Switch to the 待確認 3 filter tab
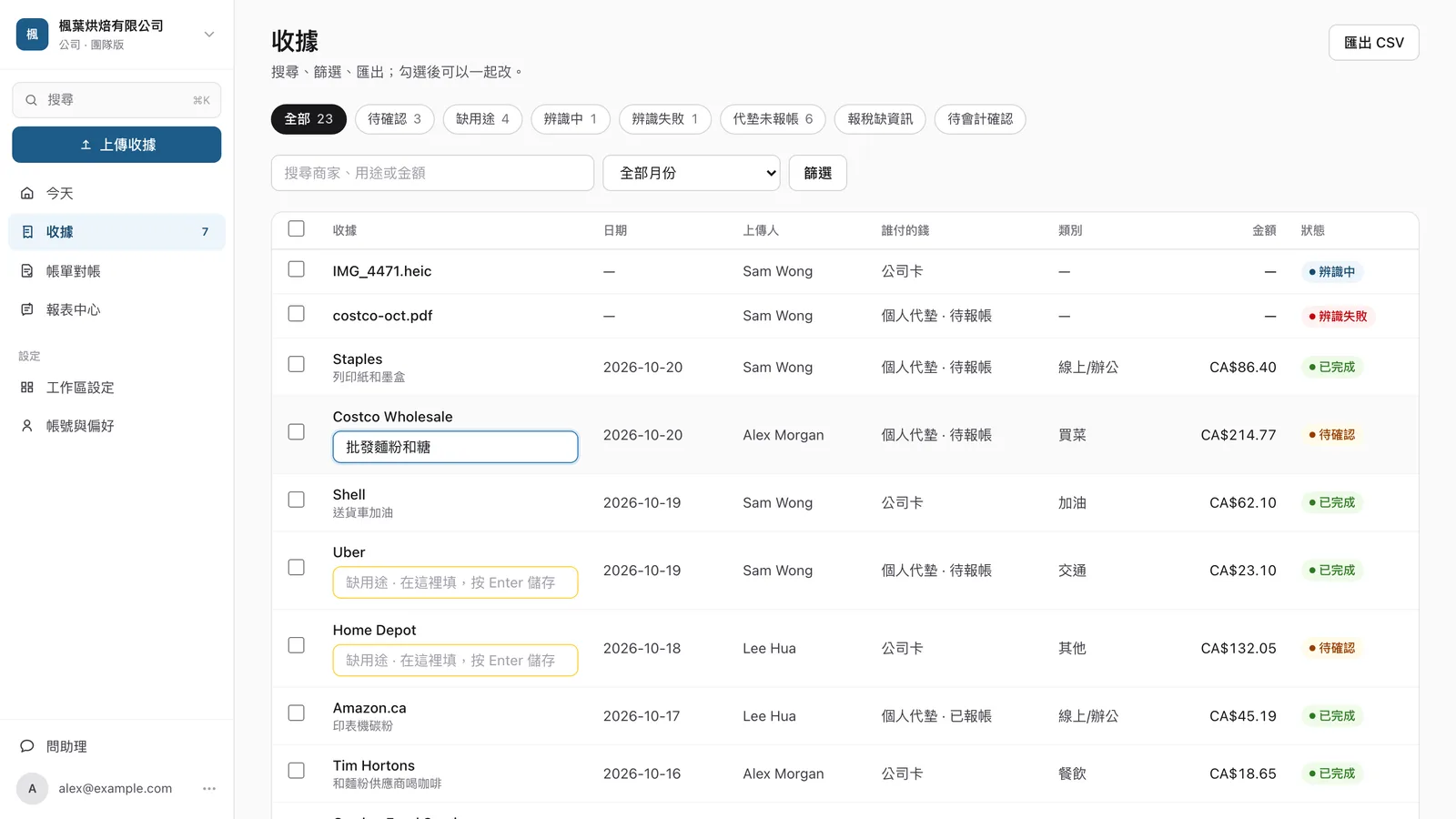 pos(394,119)
